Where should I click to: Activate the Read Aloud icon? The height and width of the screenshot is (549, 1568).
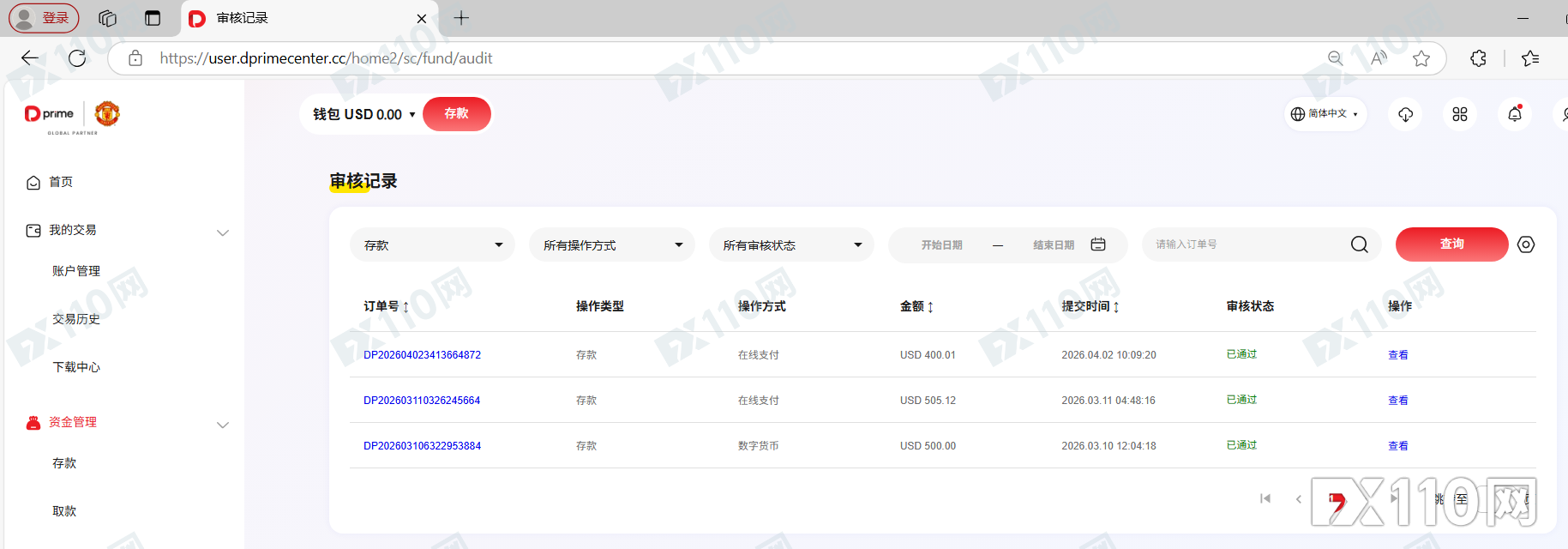1379,57
